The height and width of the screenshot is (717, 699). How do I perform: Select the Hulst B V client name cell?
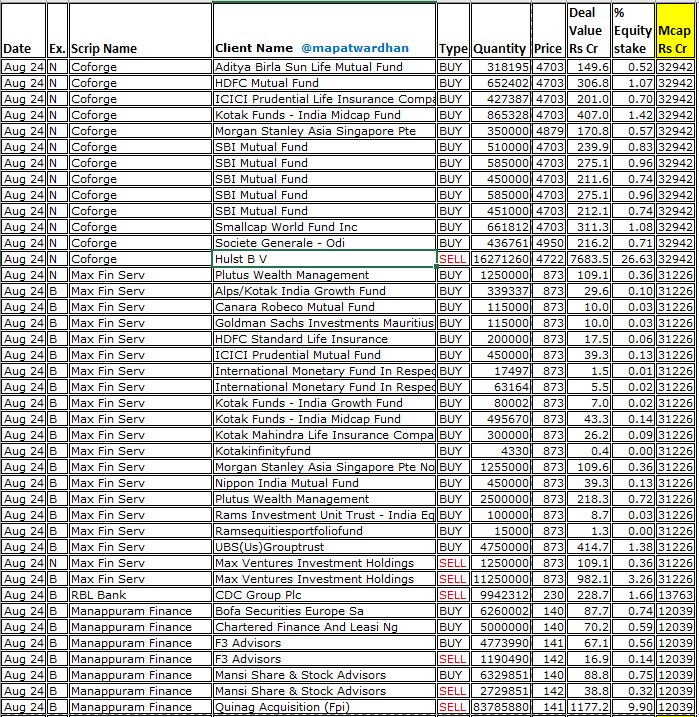tap(324, 259)
